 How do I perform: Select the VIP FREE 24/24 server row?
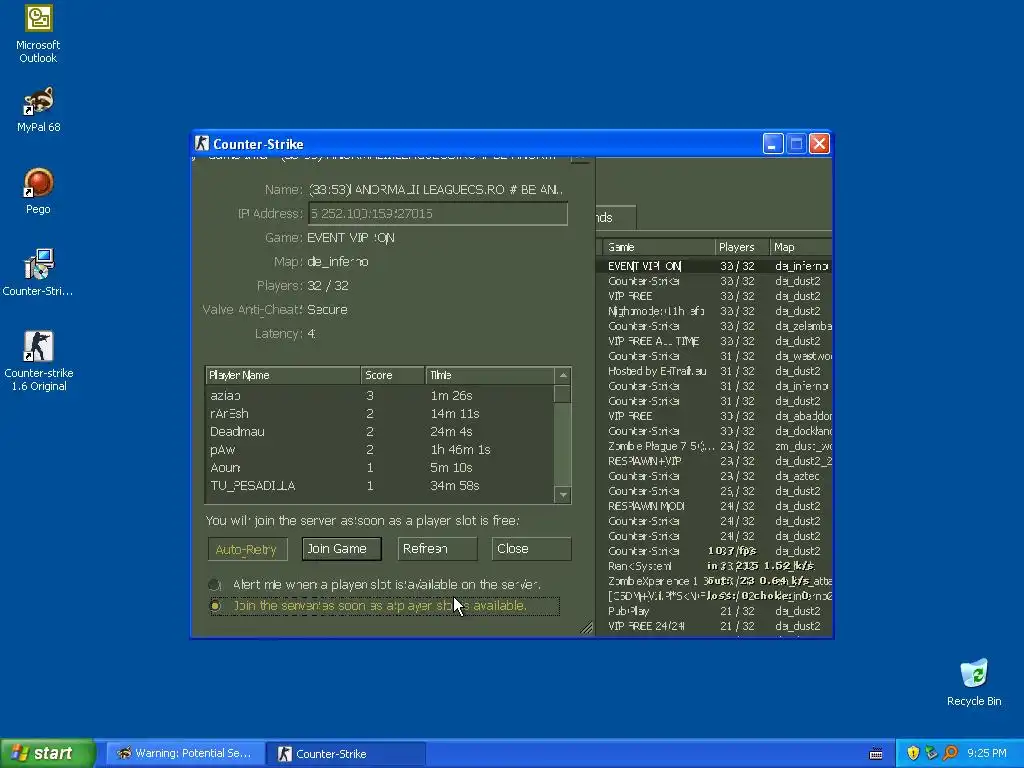coord(714,626)
